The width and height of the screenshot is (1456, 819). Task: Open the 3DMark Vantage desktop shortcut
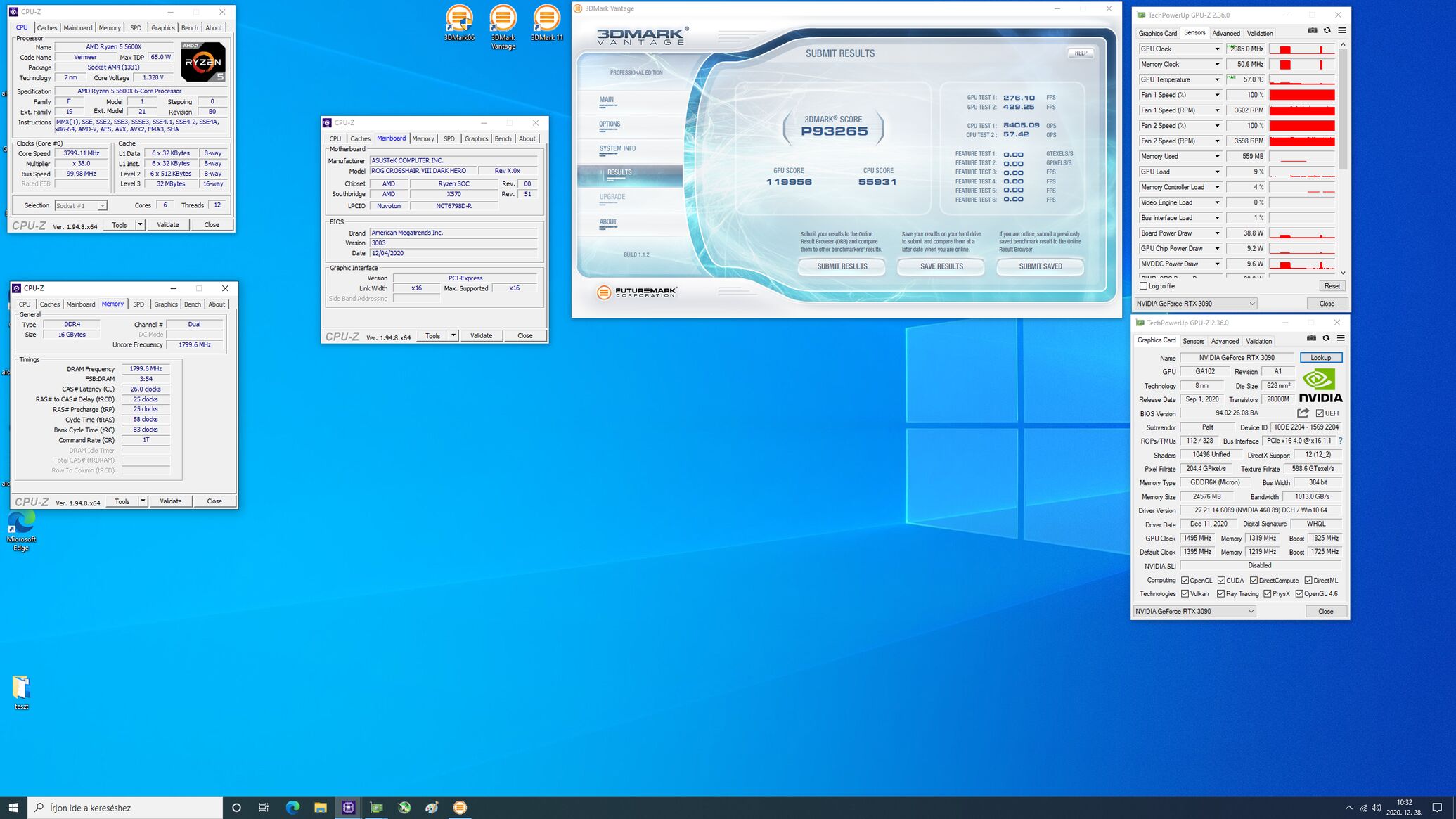(x=503, y=27)
